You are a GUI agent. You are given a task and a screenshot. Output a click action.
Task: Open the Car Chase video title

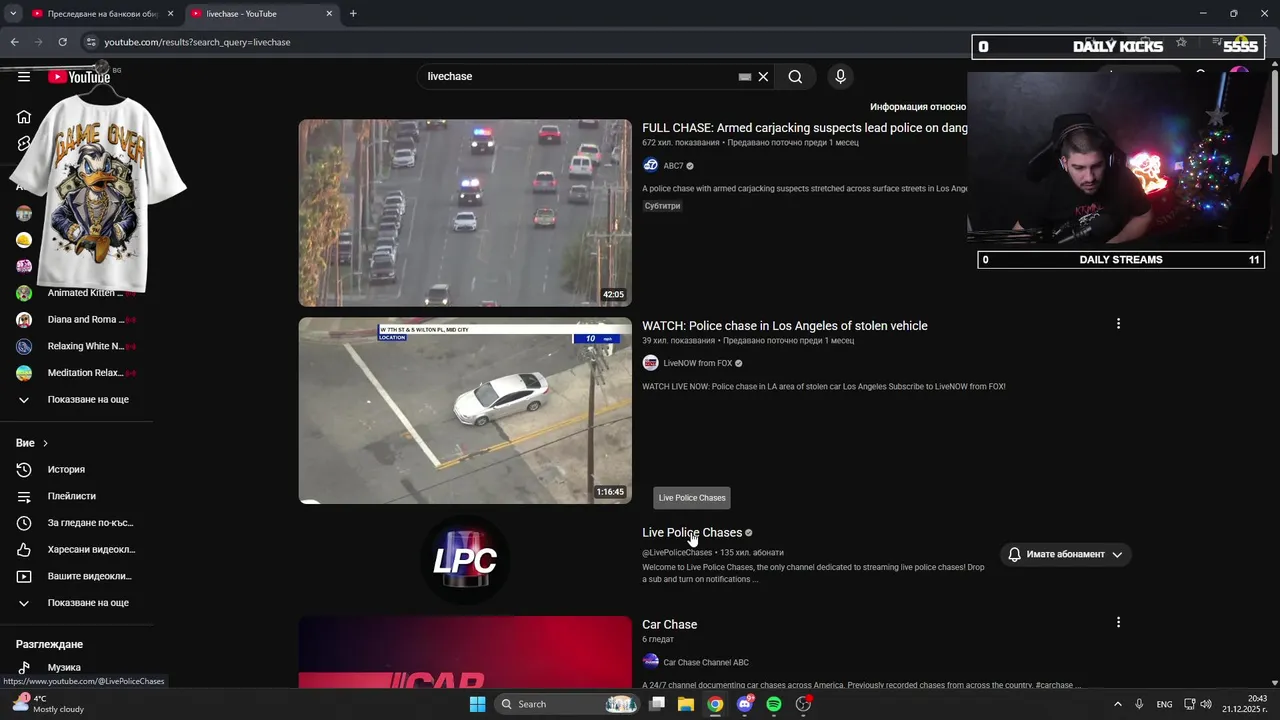pos(670,625)
